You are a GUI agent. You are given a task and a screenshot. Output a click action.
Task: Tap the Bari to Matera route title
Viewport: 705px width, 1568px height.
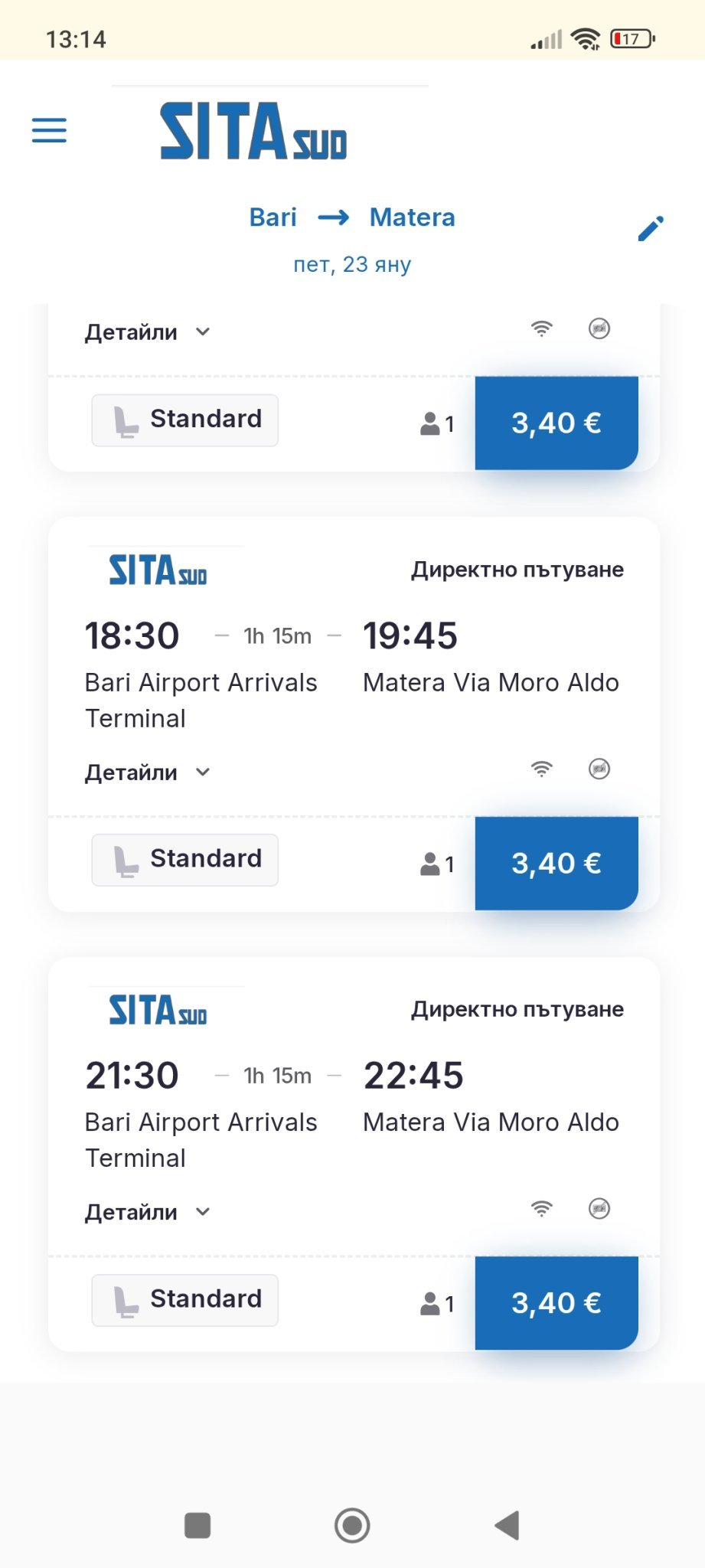pyautogui.click(x=352, y=217)
